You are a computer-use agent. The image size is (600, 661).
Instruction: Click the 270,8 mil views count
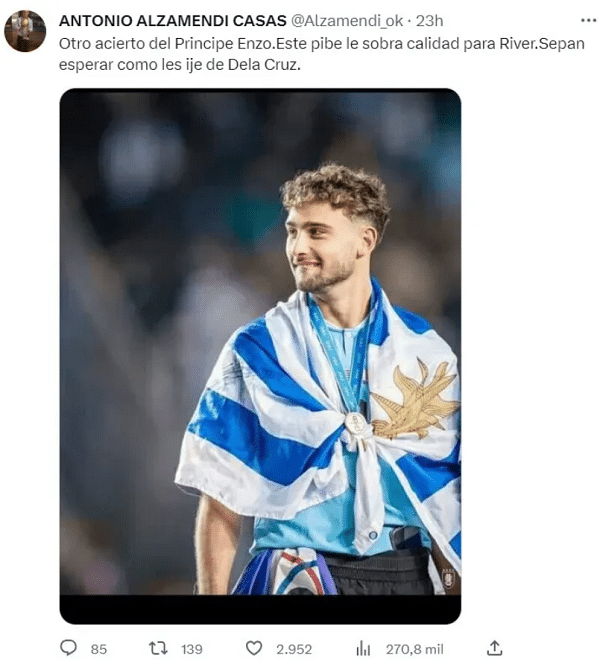tap(414, 649)
